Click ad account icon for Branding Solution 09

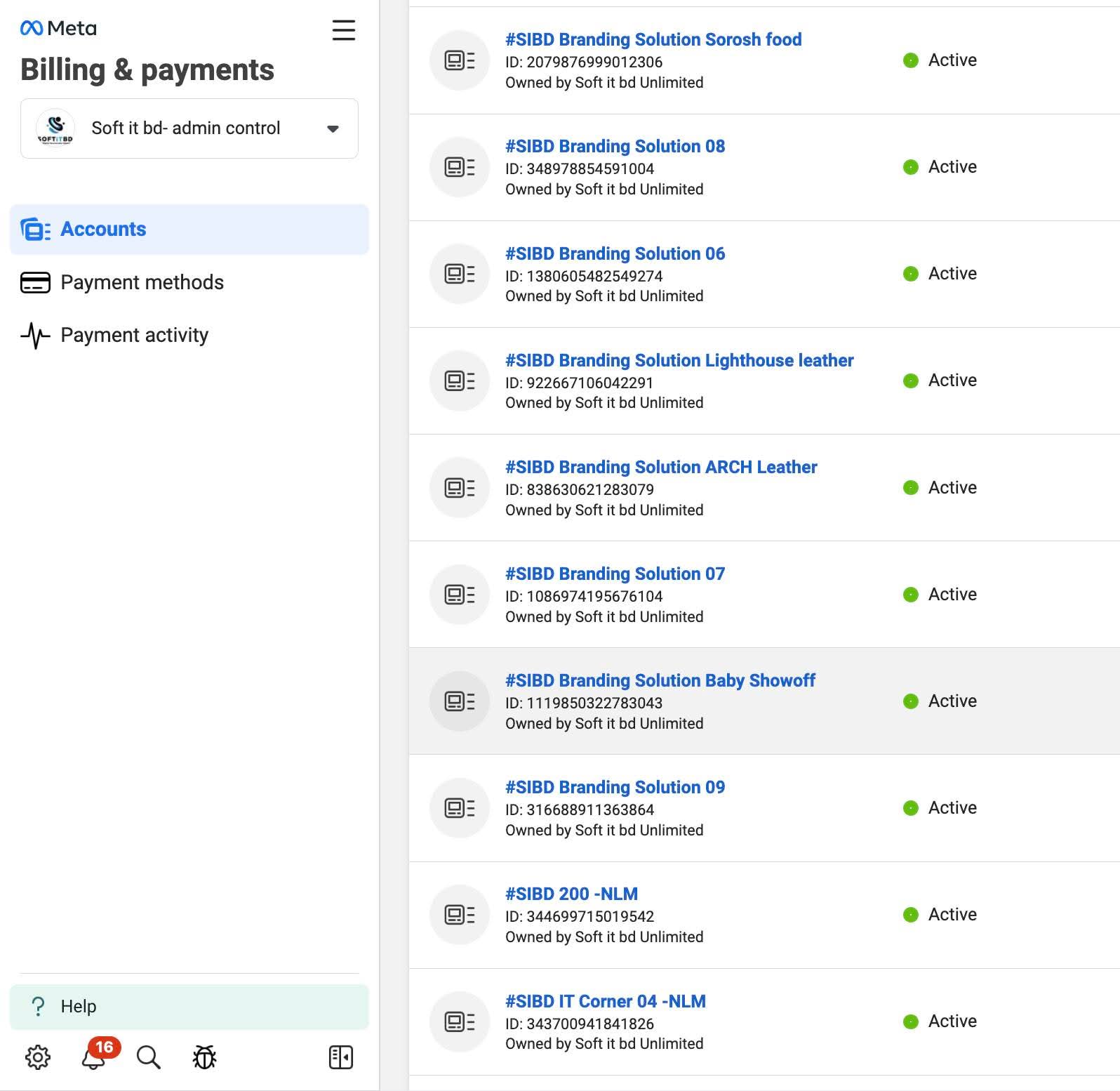(x=460, y=807)
